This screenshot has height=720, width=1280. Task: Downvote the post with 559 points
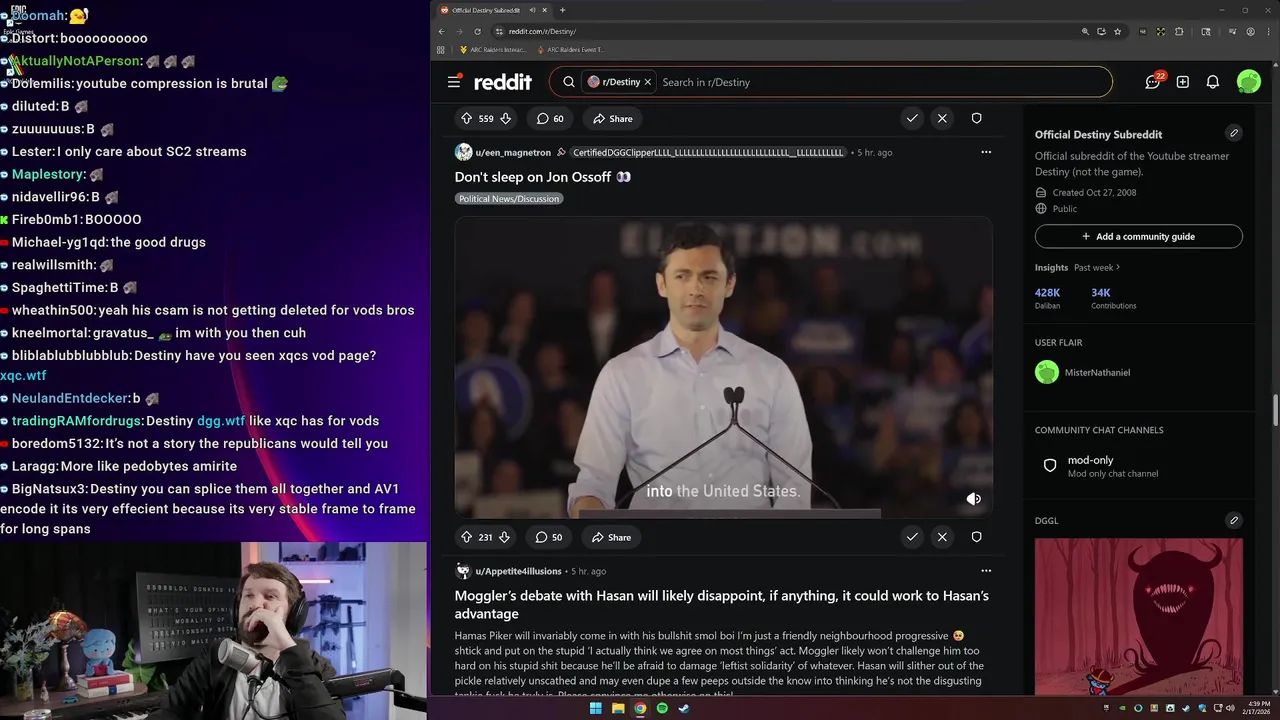[x=506, y=118]
